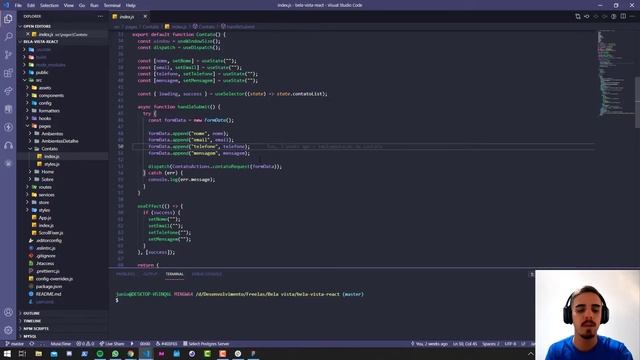Screen dimensions: 640x360
Task: Select the Terminal panel tab
Action: click(x=175, y=274)
